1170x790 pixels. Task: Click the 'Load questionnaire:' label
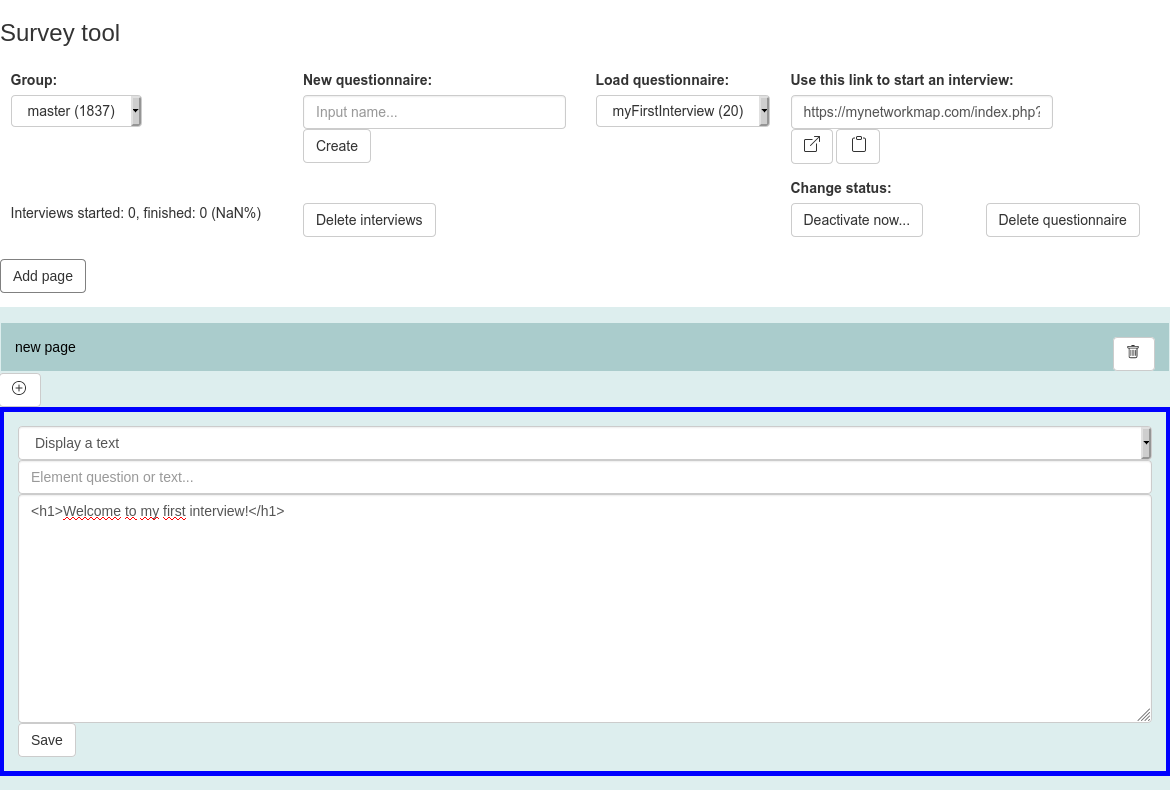662,80
